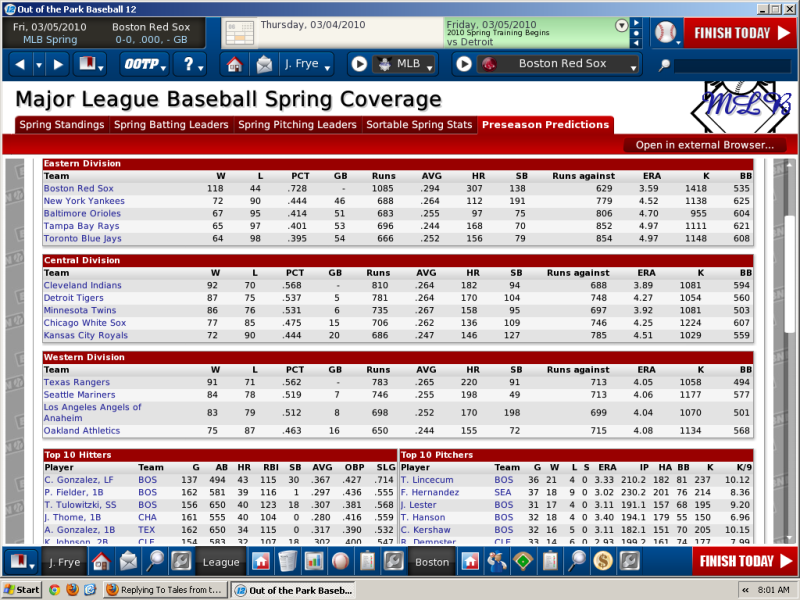Open the team personnel figure icon
This screenshot has width=800, height=600.
pyautogui.click(x=497, y=562)
